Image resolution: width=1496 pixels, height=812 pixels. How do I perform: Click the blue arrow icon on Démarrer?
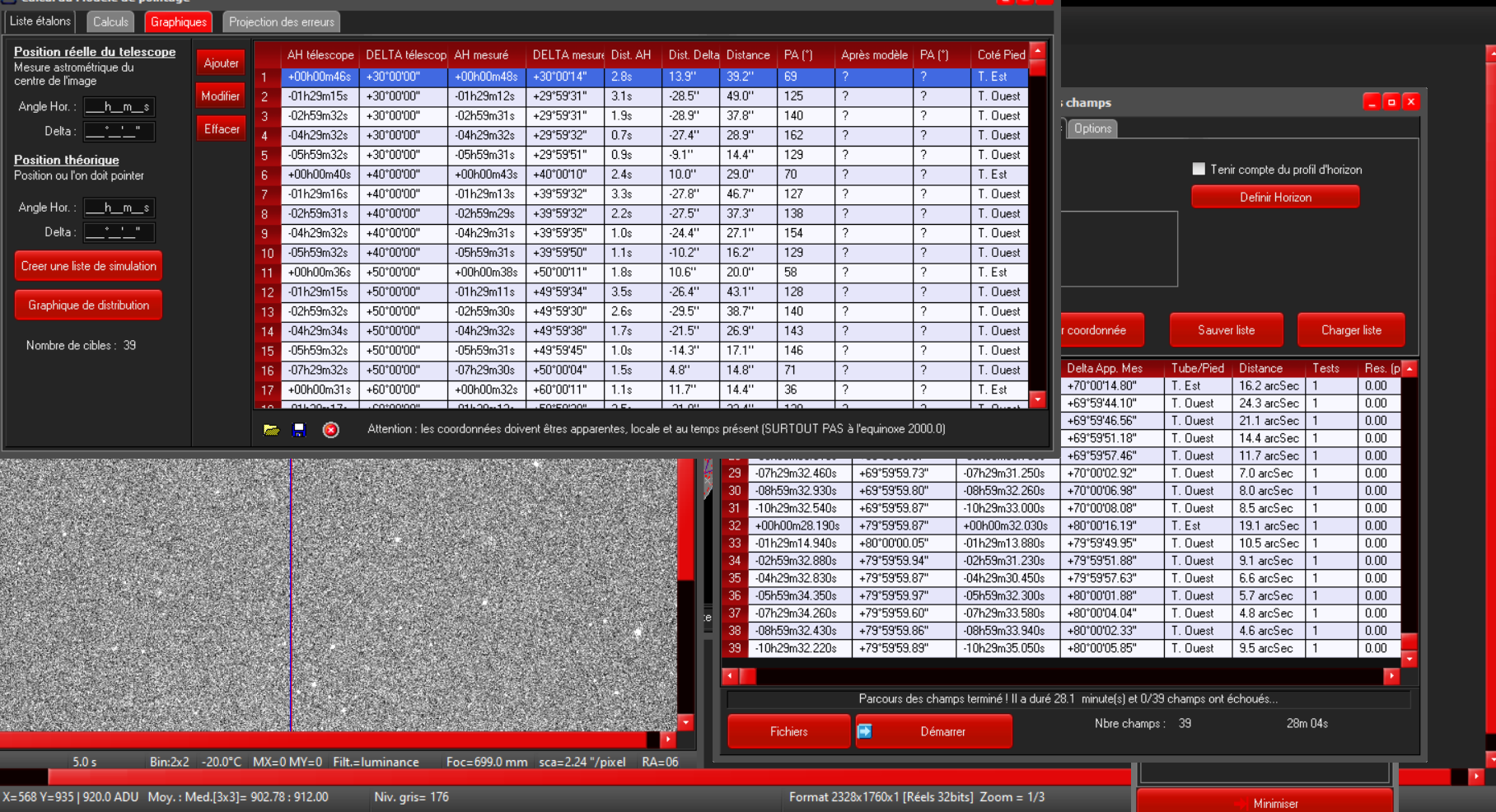pos(865,731)
